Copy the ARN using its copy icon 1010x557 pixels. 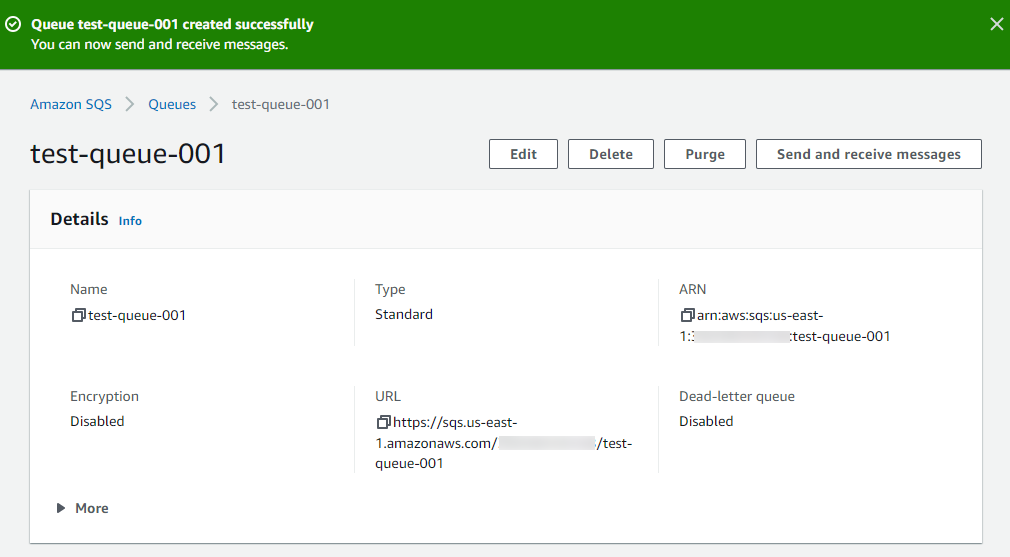pyautogui.click(x=687, y=316)
